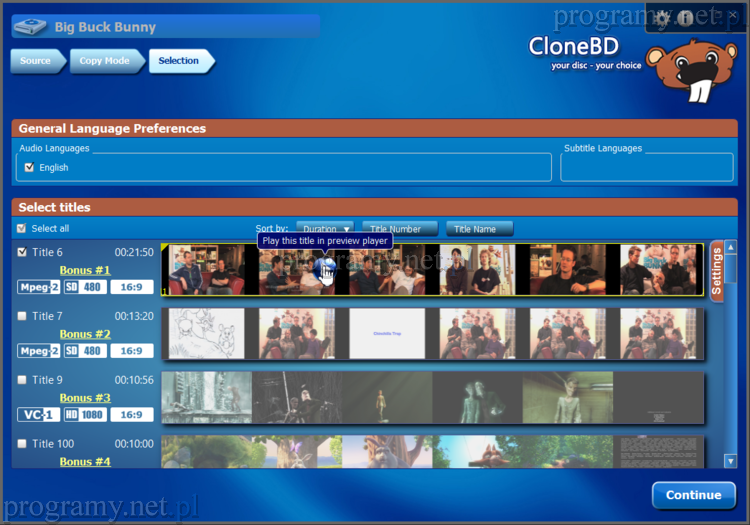The height and width of the screenshot is (525, 750).
Task: Uncheck the English audio language checkbox
Action: [x=29, y=167]
